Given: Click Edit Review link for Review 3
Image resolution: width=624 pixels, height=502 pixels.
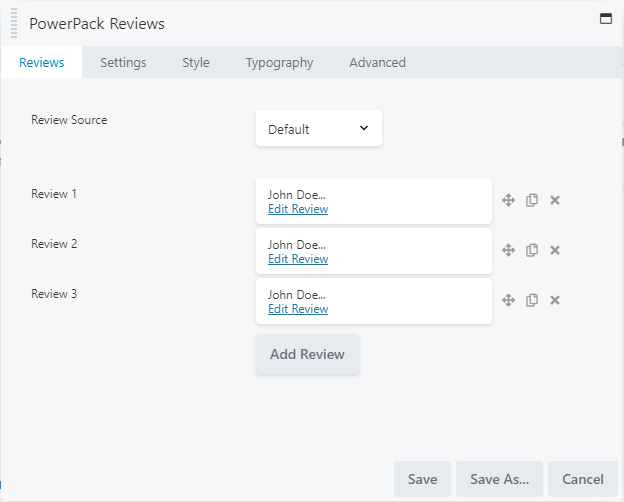Looking at the screenshot, I should pyautogui.click(x=298, y=309).
